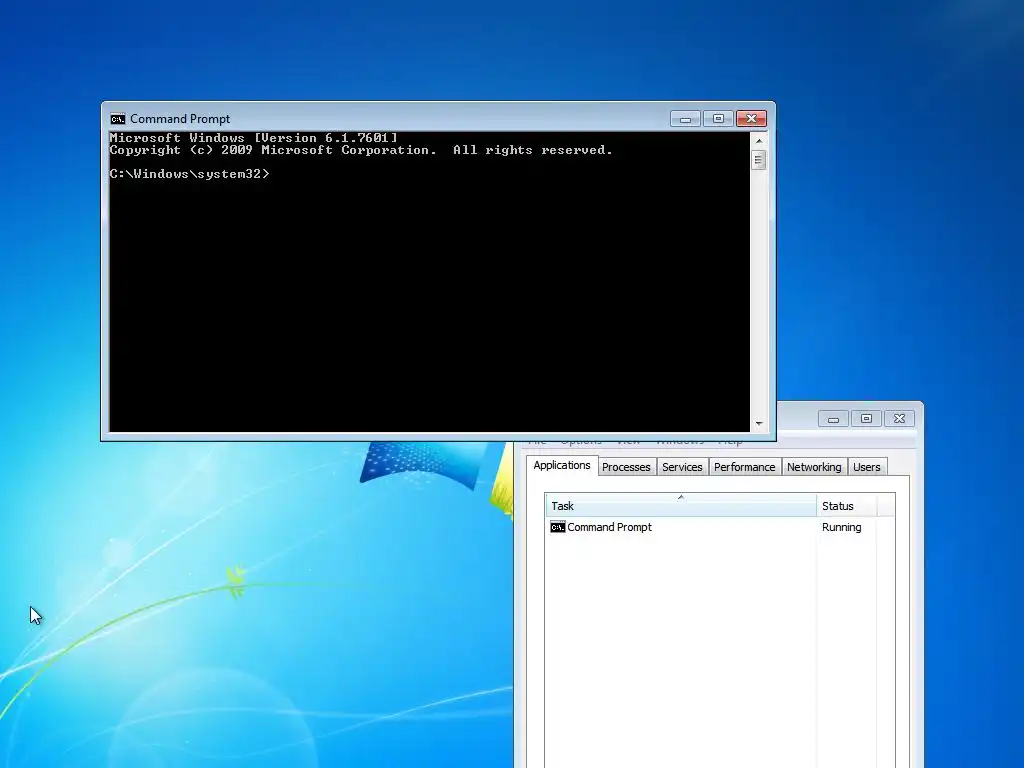The width and height of the screenshot is (1024, 768).
Task: Click the Copyright 2009 Microsoft Corporation line
Action: click(x=361, y=150)
